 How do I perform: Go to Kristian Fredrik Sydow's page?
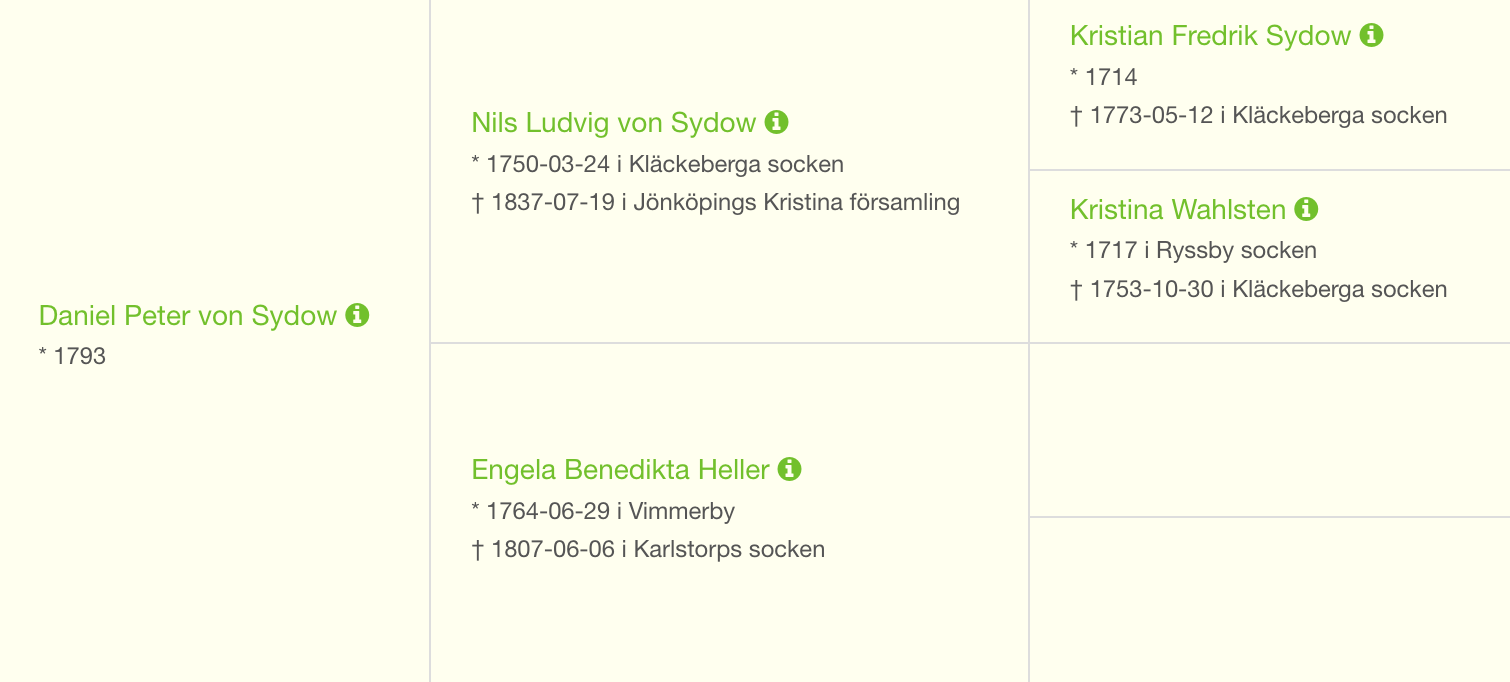pyautogui.click(x=1210, y=36)
